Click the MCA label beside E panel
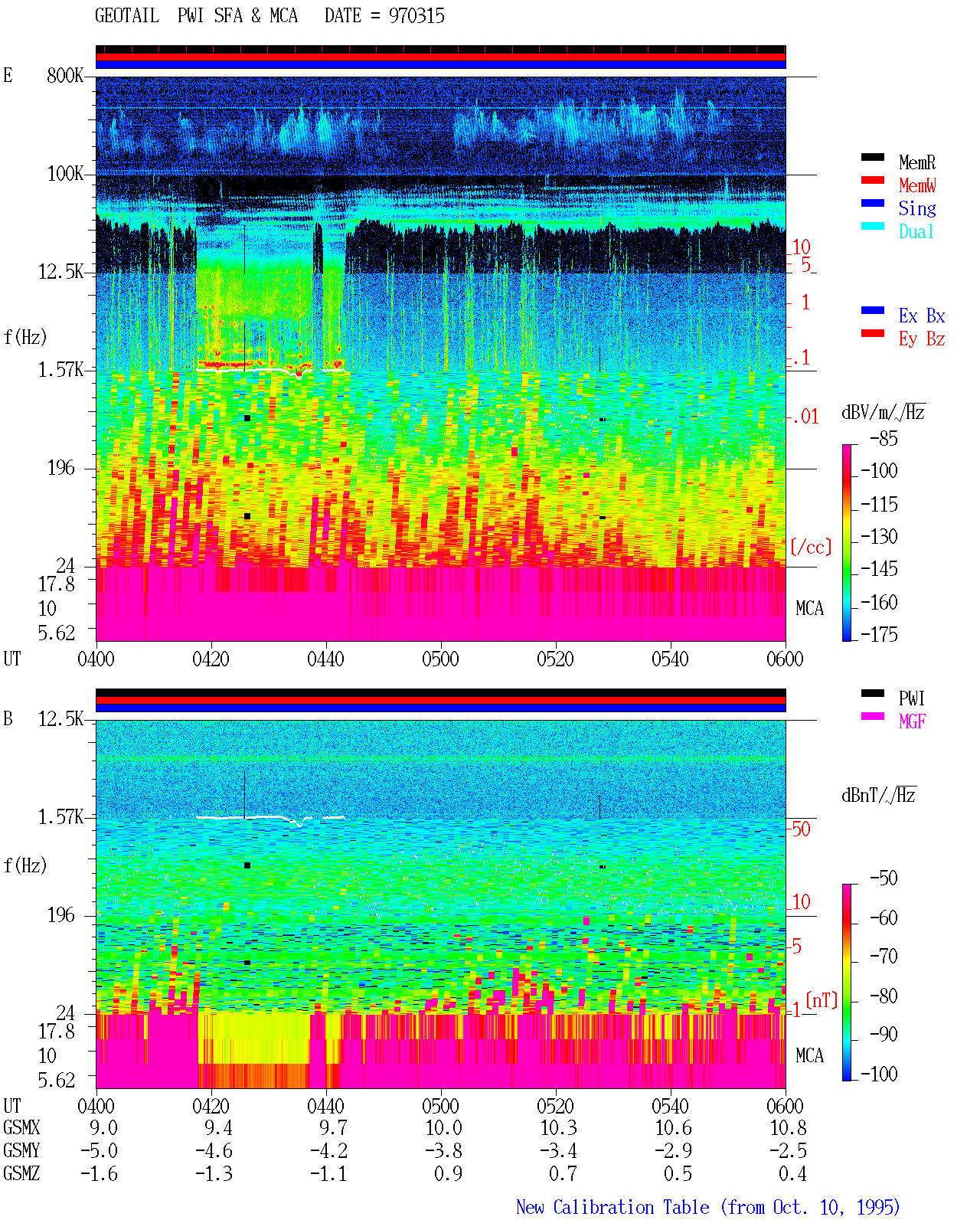 (x=809, y=609)
